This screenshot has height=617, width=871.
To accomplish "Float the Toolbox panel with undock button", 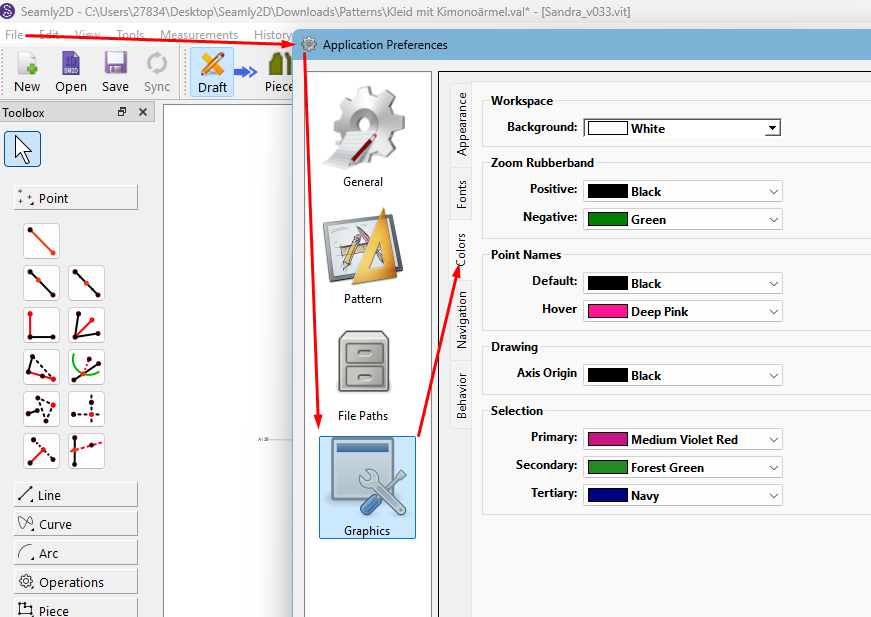I will [x=122, y=112].
